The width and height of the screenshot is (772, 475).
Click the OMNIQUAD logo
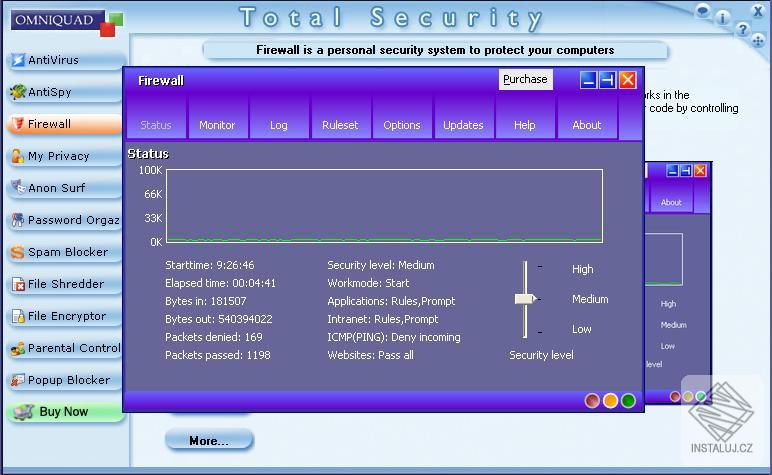click(x=66, y=23)
